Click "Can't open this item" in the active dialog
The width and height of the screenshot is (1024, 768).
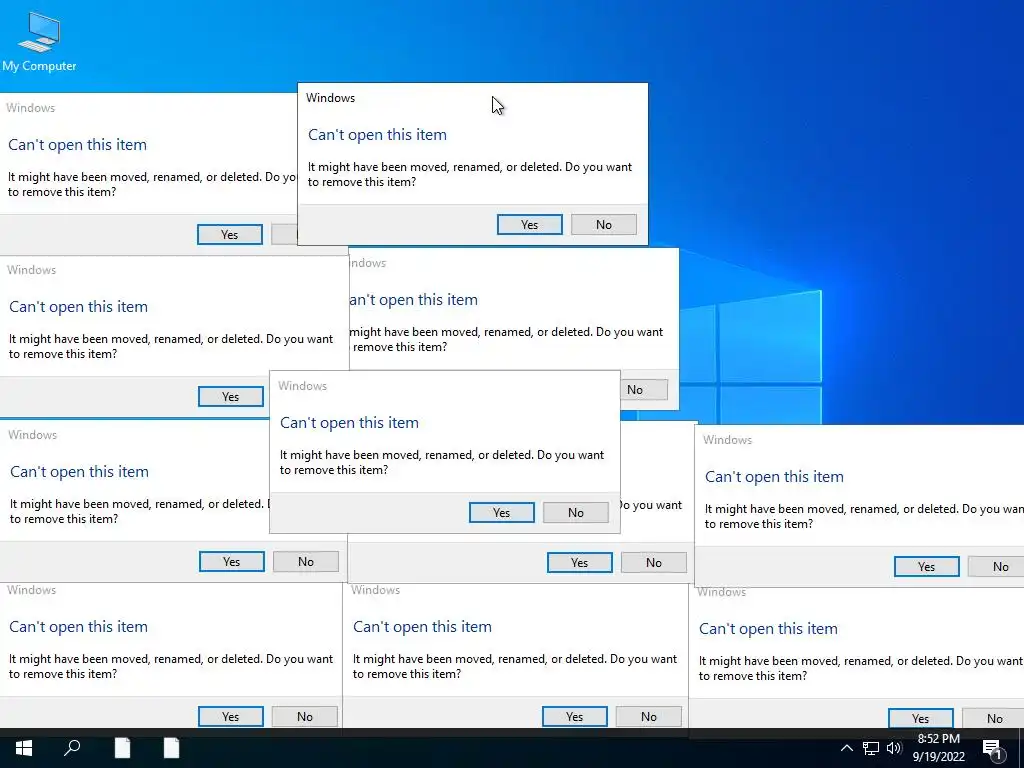point(377,135)
